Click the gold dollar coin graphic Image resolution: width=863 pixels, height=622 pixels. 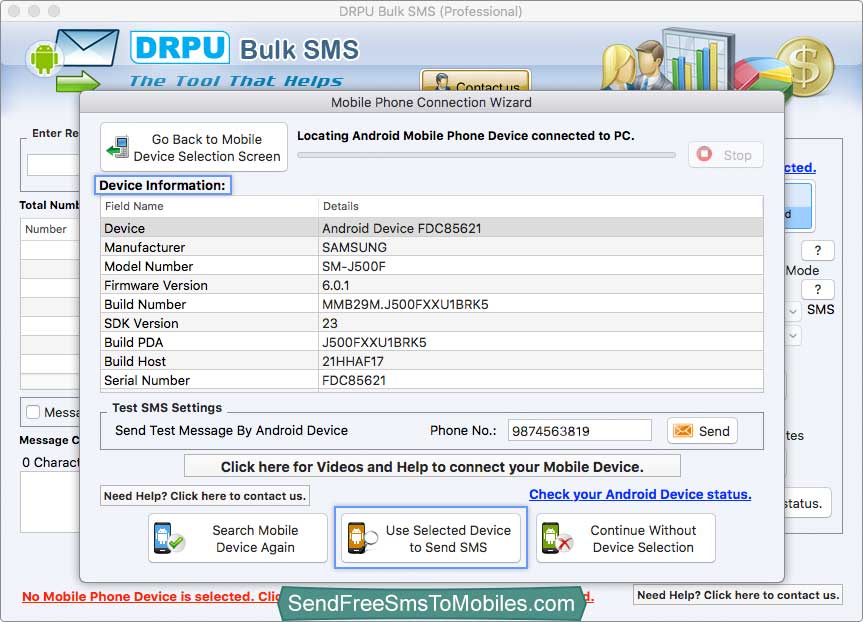[805, 66]
